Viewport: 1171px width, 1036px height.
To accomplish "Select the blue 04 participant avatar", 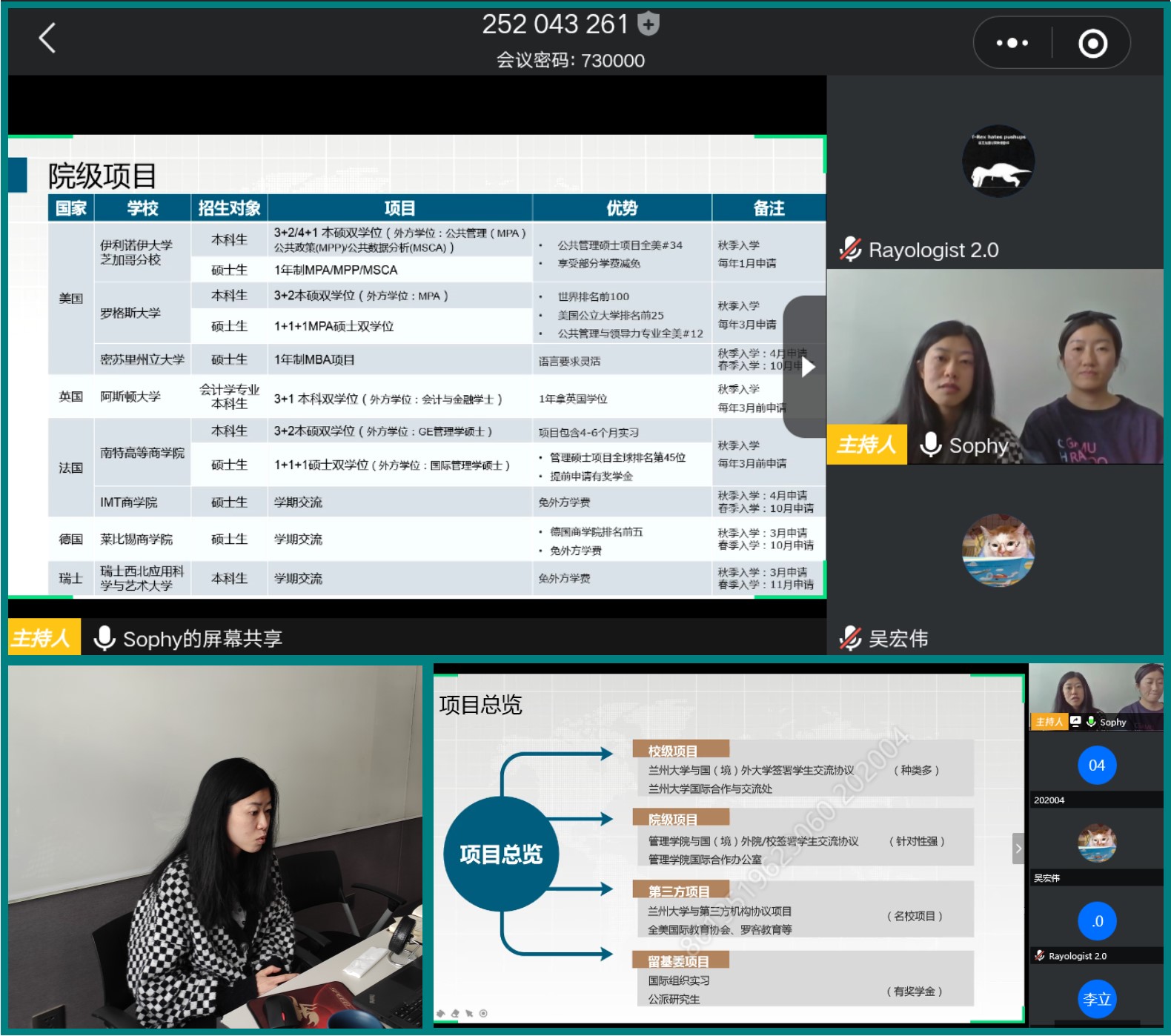I will [1096, 766].
